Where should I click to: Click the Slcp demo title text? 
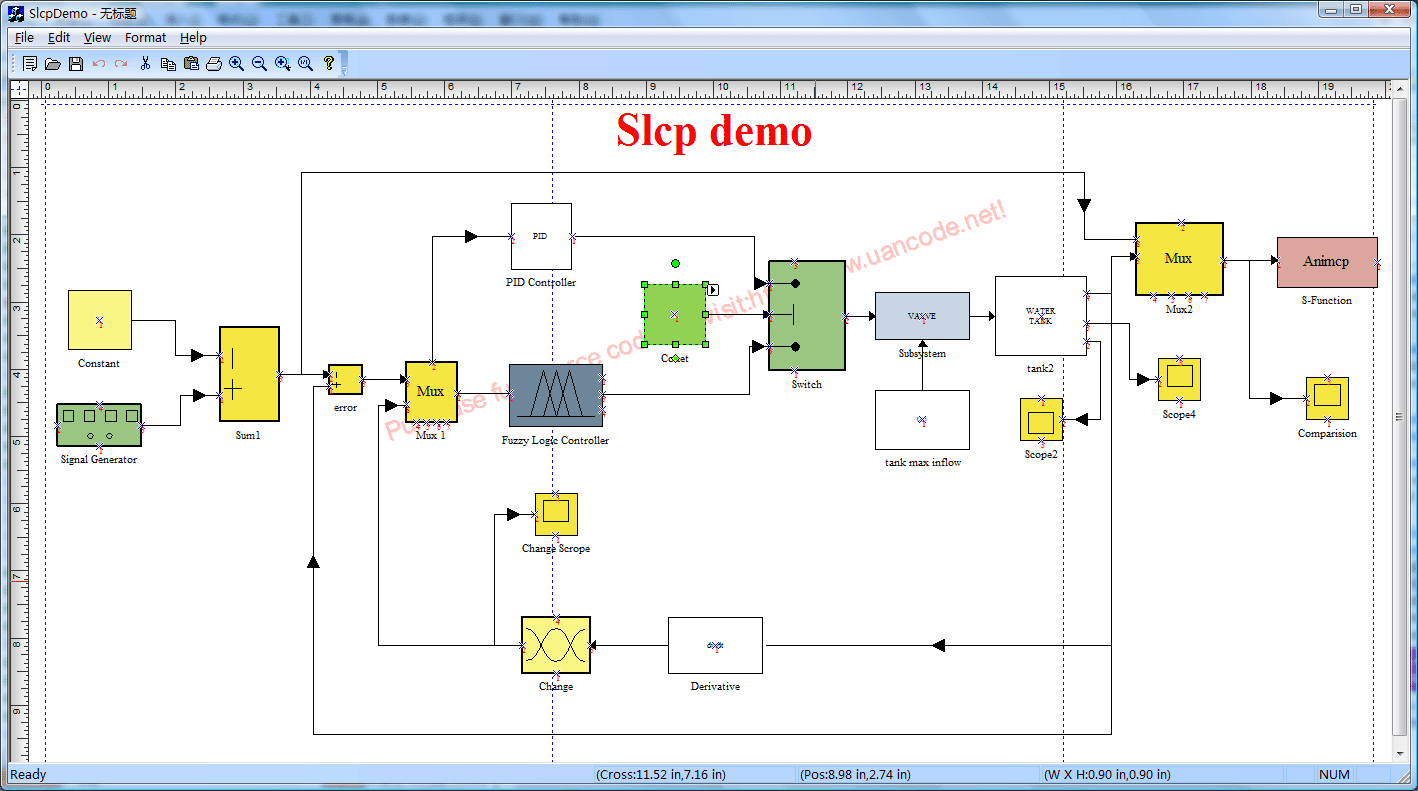[714, 131]
